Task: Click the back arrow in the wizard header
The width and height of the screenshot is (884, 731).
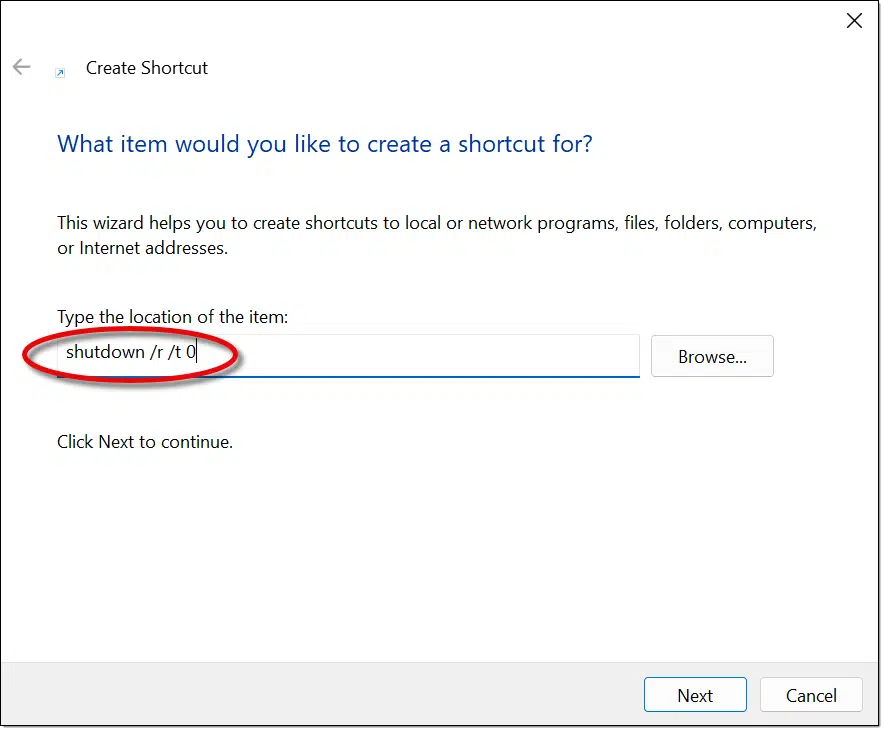Action: pos(22,68)
